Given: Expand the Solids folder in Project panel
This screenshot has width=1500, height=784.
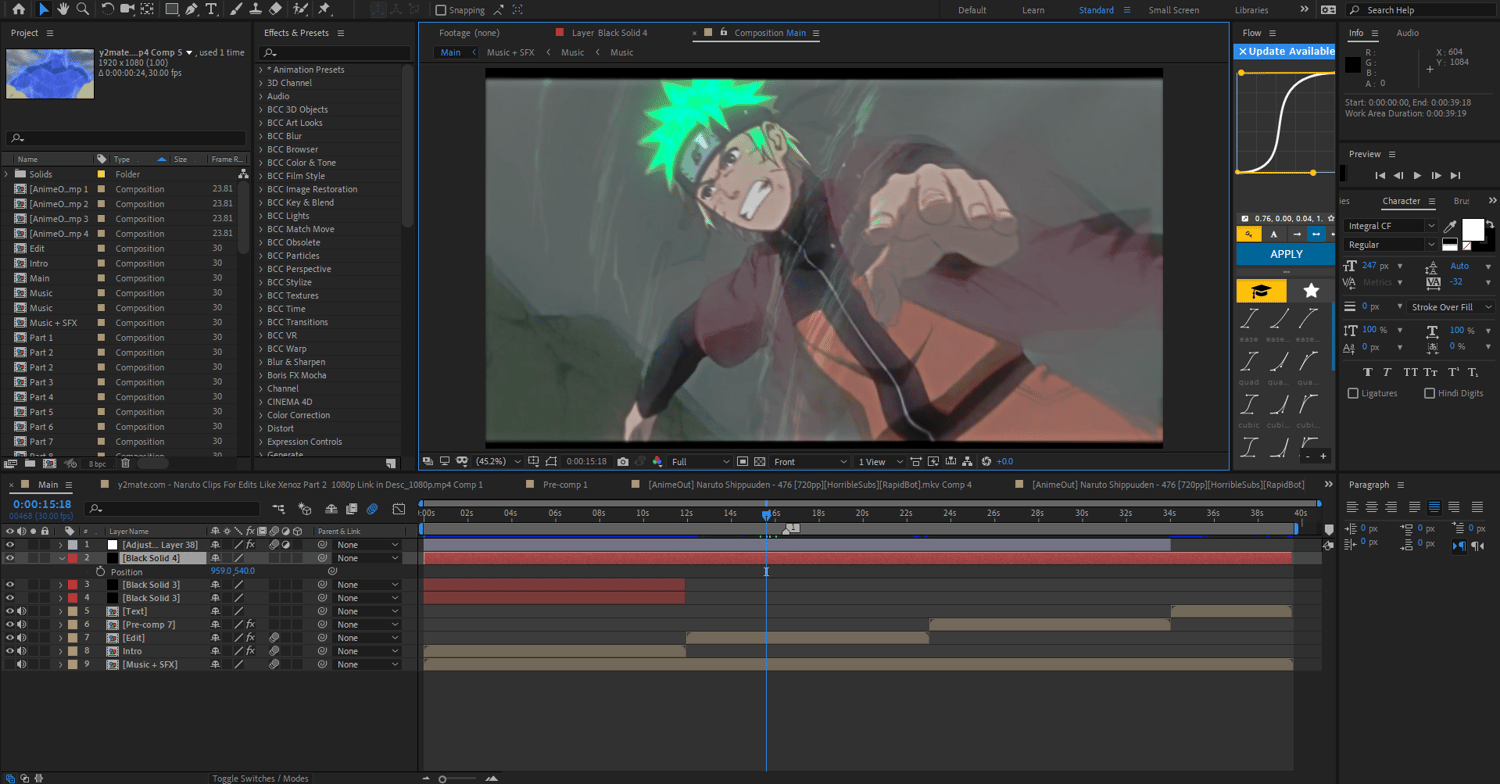Looking at the screenshot, I should click(x=7, y=174).
